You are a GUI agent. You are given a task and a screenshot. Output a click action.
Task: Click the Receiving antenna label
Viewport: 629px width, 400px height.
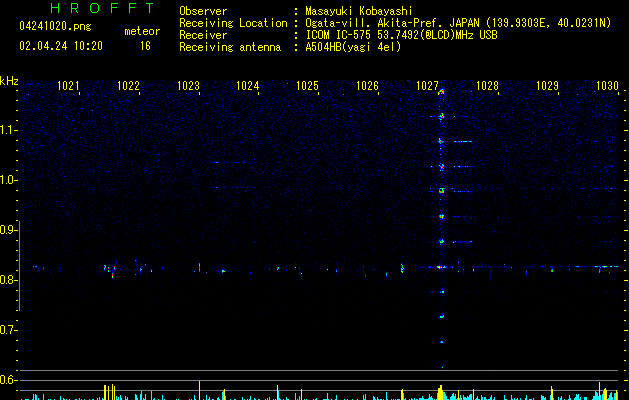(230, 47)
